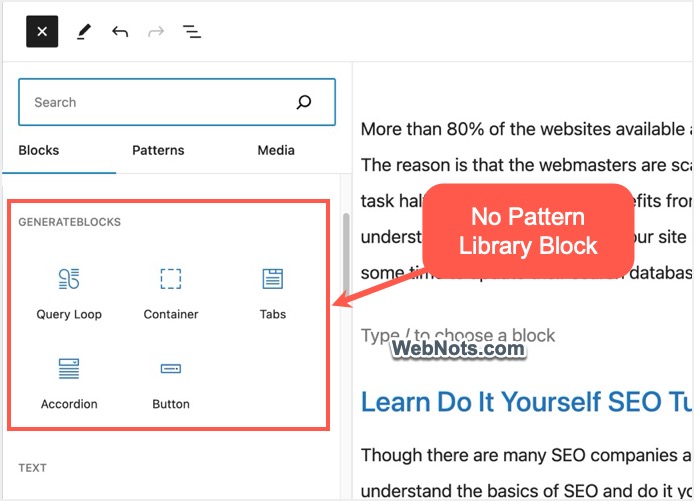Switch to the Patterns tab

point(158,150)
